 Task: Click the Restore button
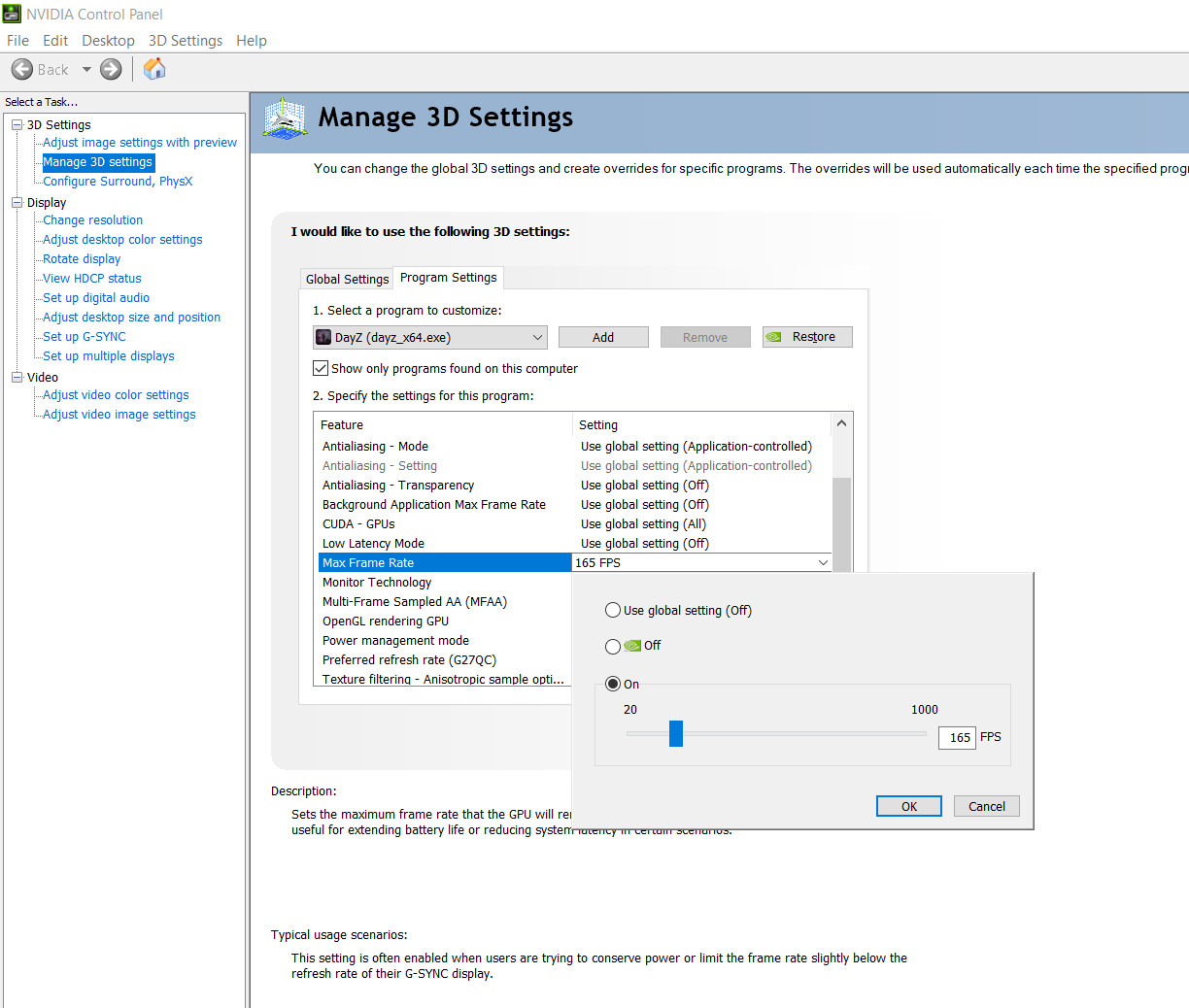coord(807,337)
